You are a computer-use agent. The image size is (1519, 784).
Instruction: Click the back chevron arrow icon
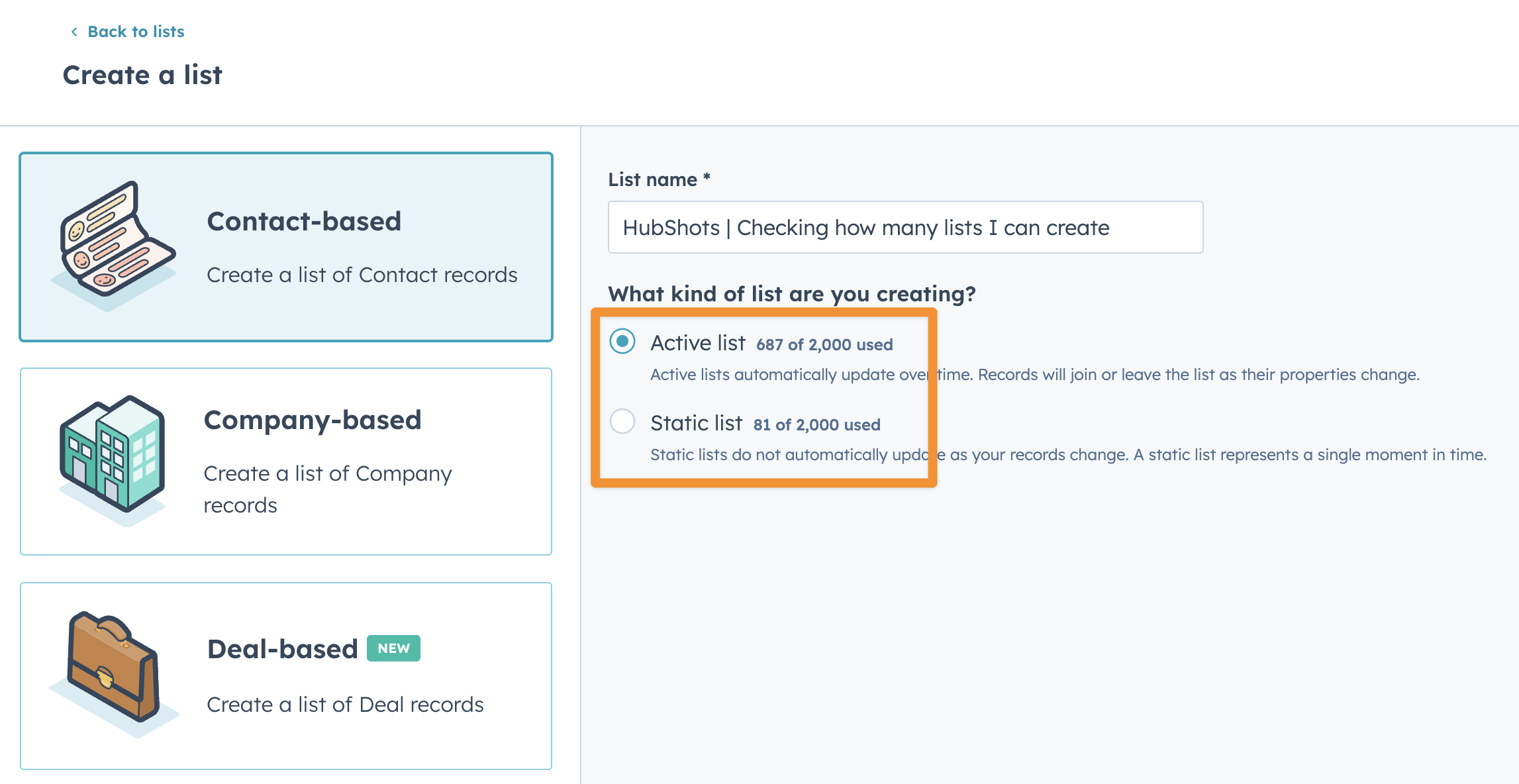click(x=74, y=32)
